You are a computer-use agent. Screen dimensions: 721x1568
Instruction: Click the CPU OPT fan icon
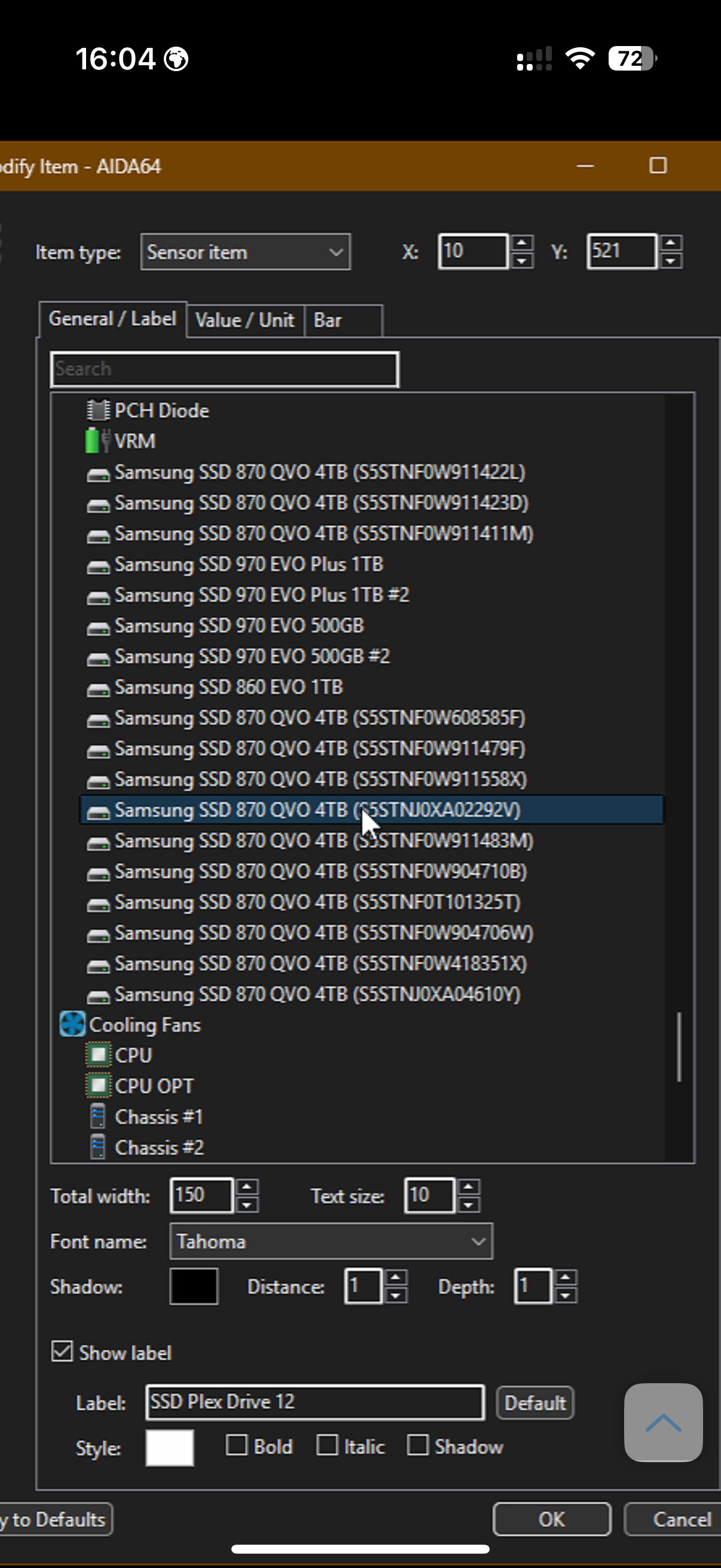(98, 1085)
